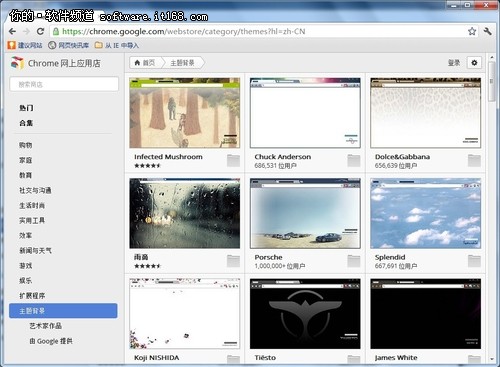
Task: Select highlighted 主题背景 sidebar item
Action: point(63,311)
